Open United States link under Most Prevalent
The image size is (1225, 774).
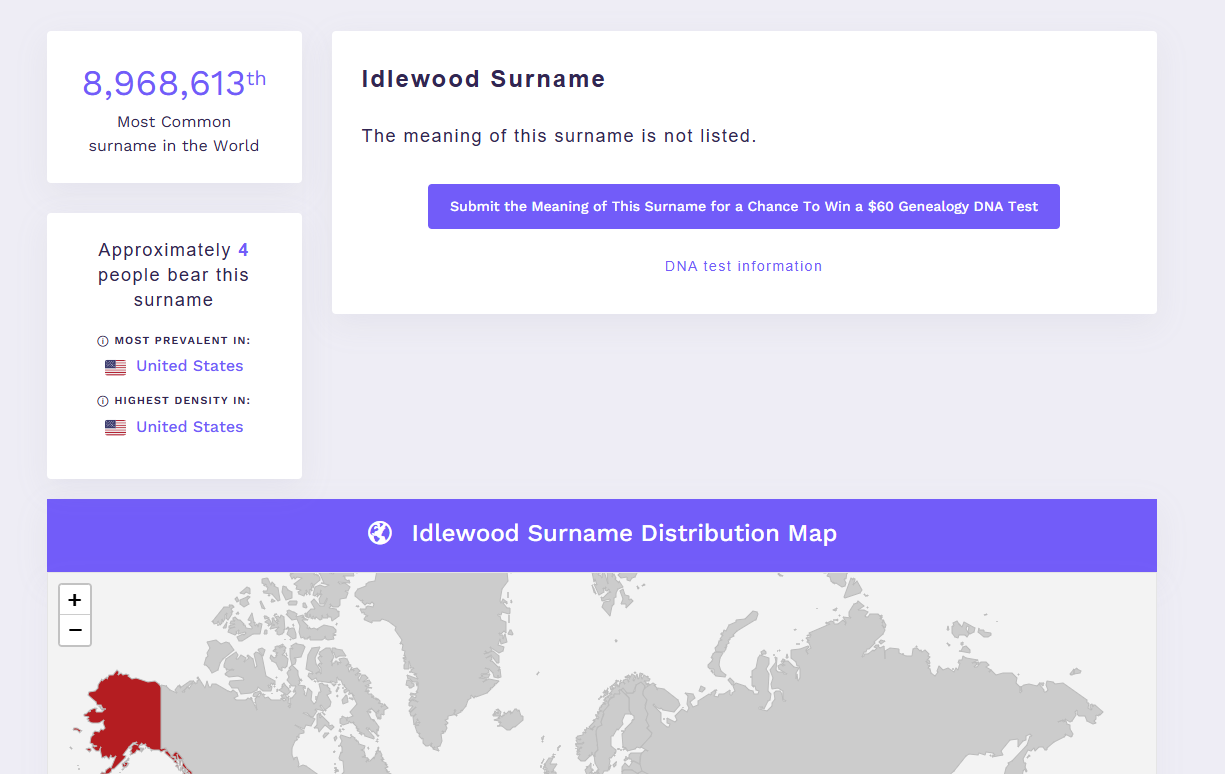(x=189, y=366)
